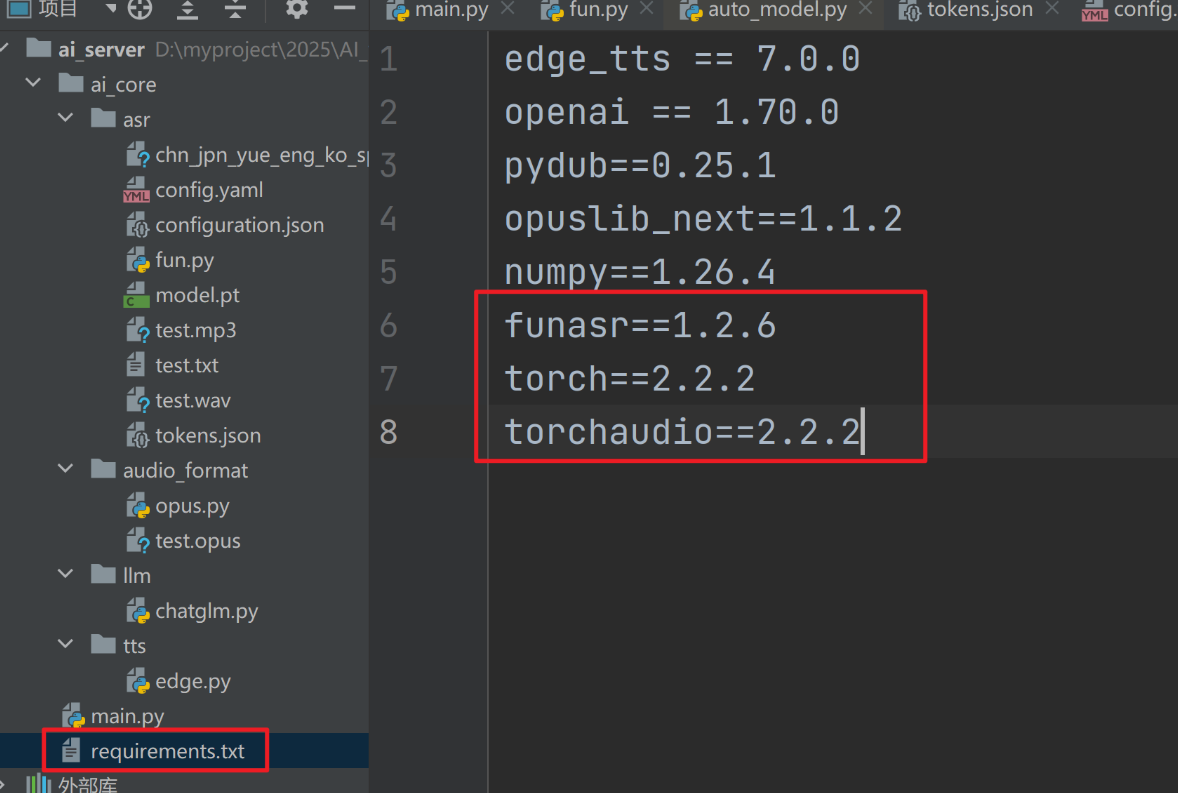Screen dimensions: 1178x793
Task: Place cursor on funasr==1.2.6 line
Action: (640, 326)
